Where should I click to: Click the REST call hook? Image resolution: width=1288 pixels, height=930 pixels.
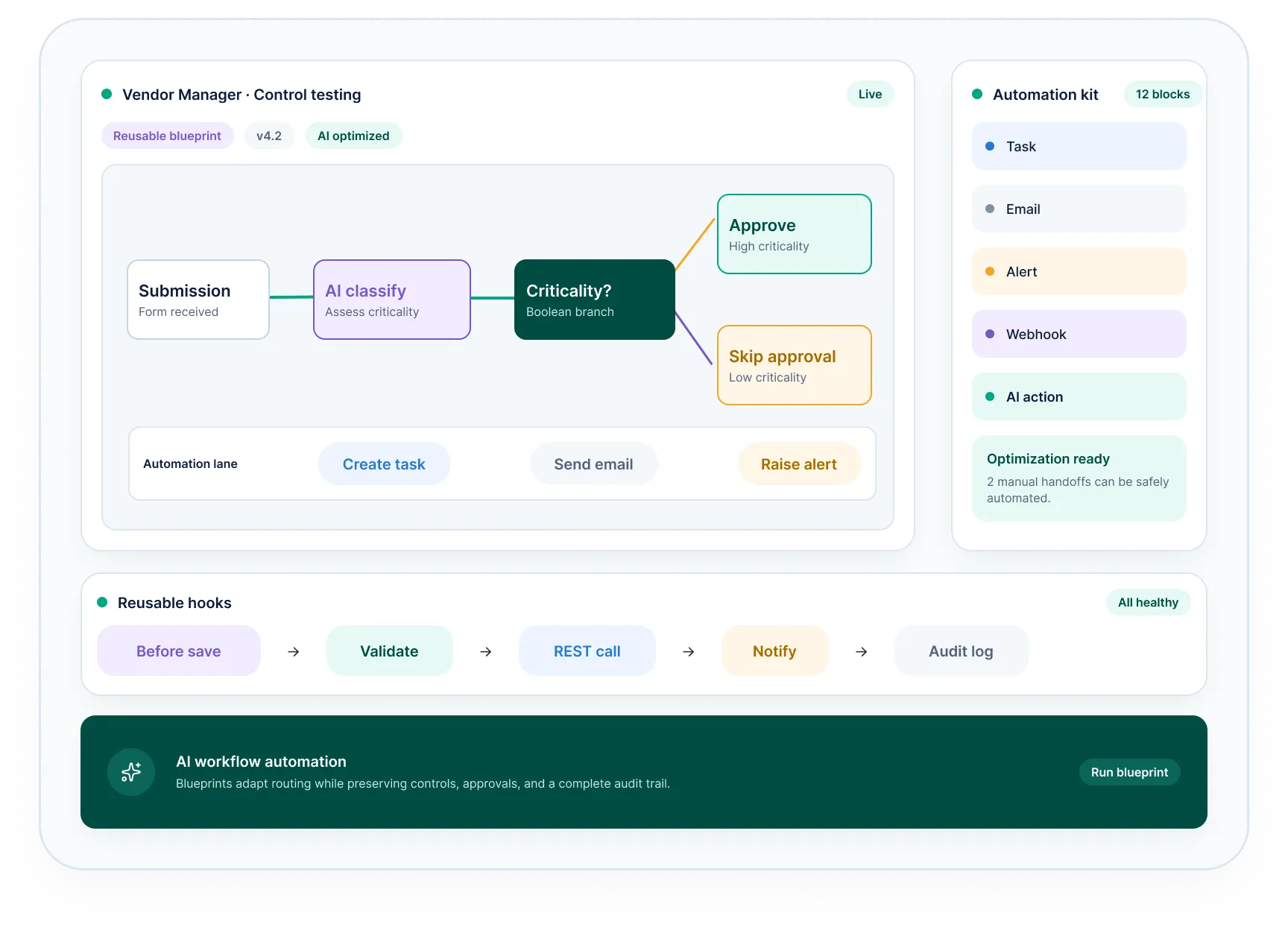[x=587, y=651]
